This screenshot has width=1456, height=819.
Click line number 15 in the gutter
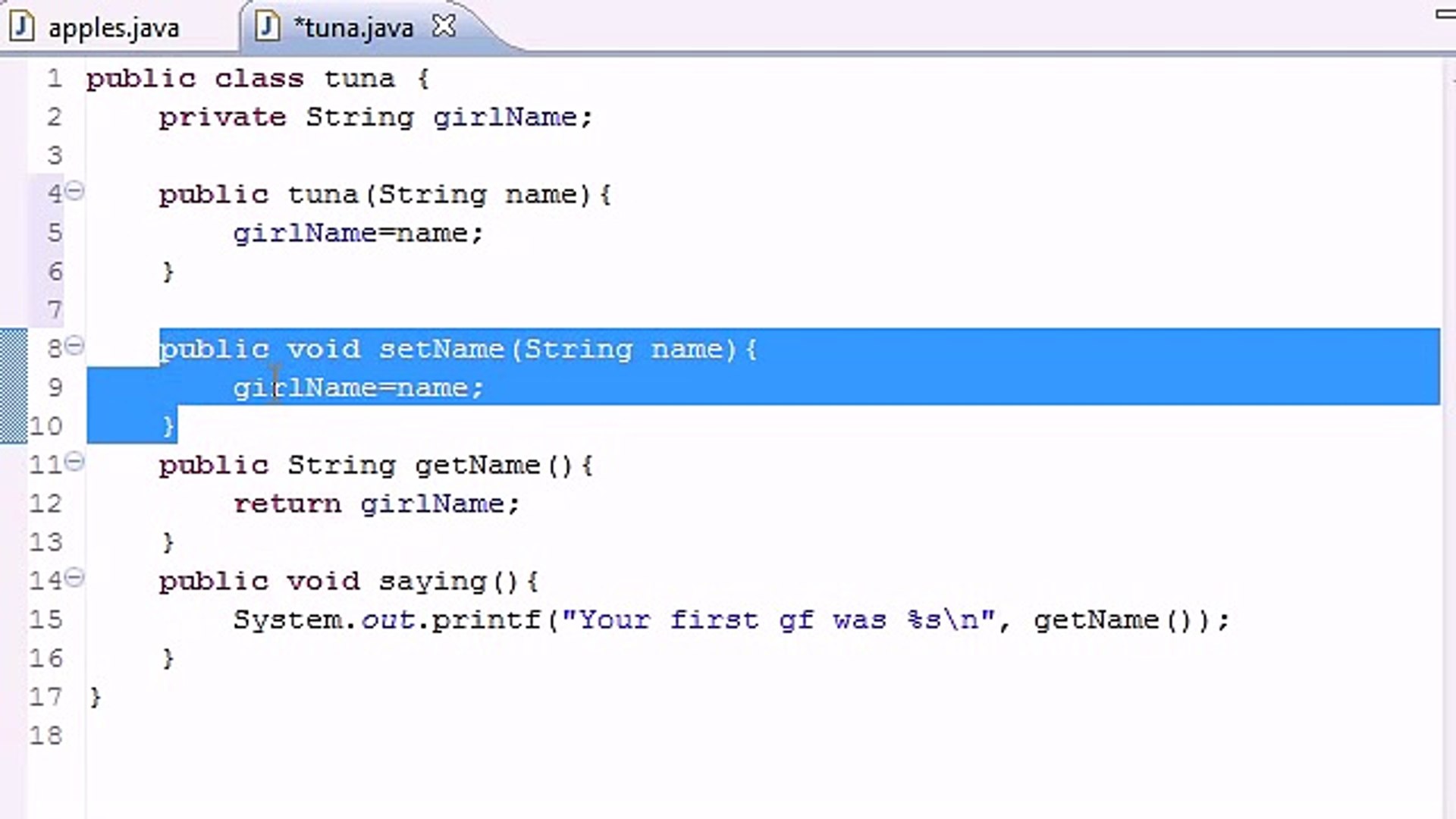[45, 620]
